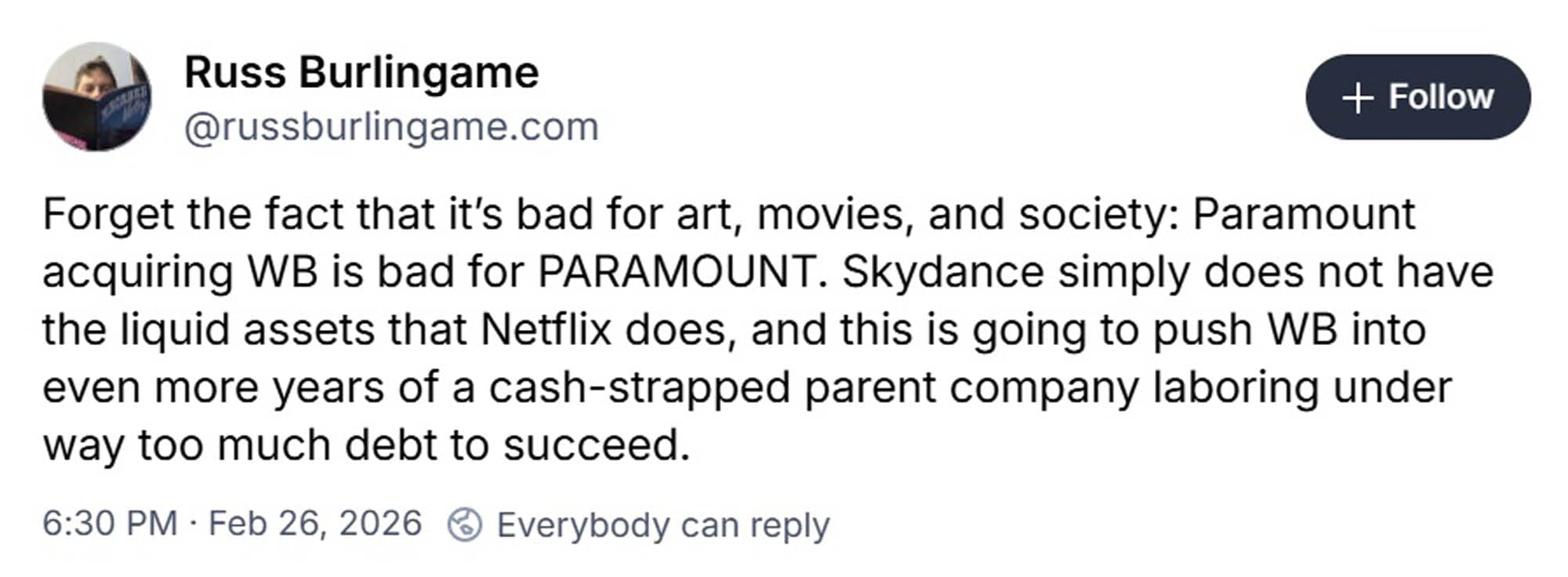Click the "Everybody can reply" label
1568x577 pixels.
click(x=662, y=524)
